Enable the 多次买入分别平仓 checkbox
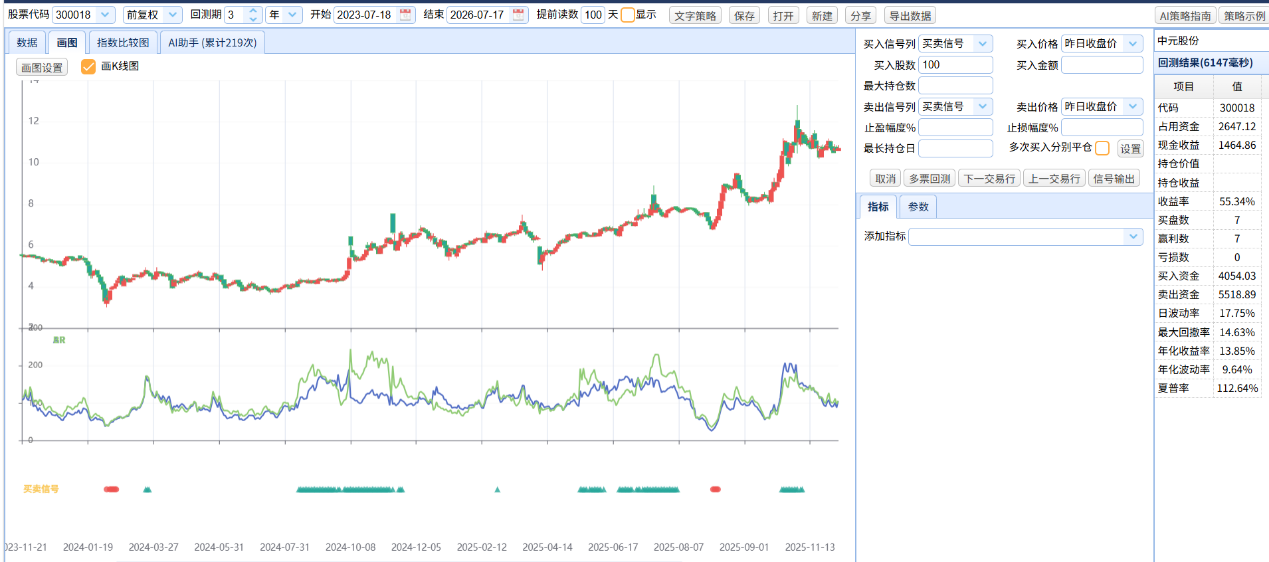Image resolution: width=1269 pixels, height=562 pixels. pos(1102,148)
